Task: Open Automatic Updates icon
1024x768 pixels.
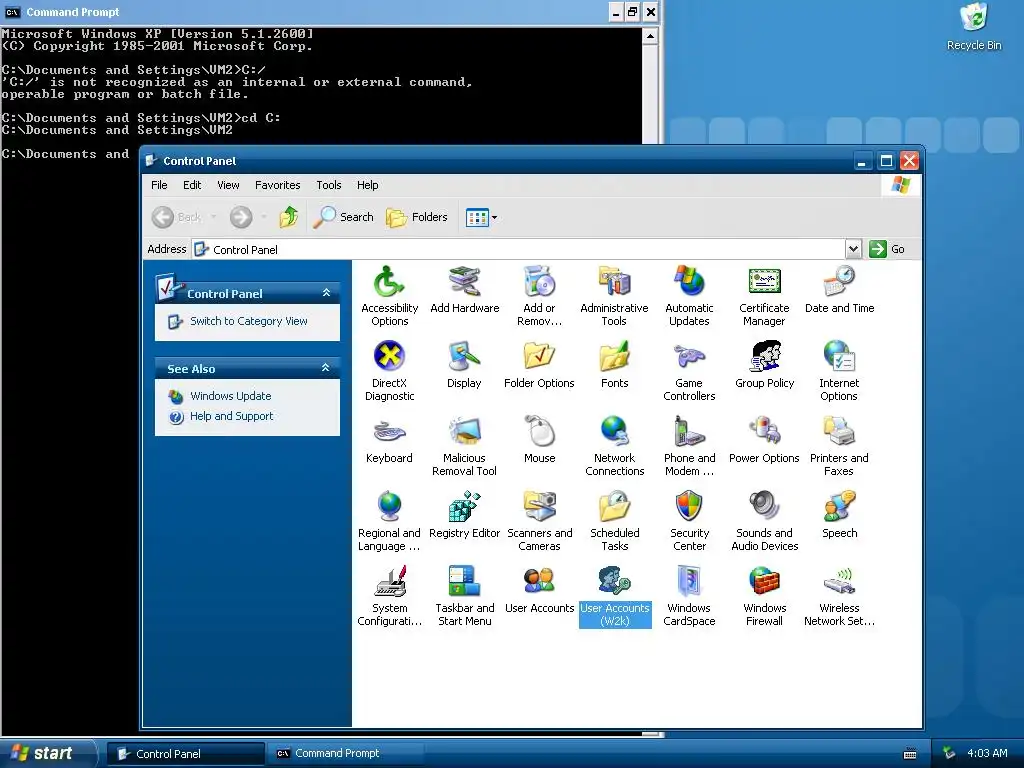Action: pyautogui.click(x=690, y=282)
